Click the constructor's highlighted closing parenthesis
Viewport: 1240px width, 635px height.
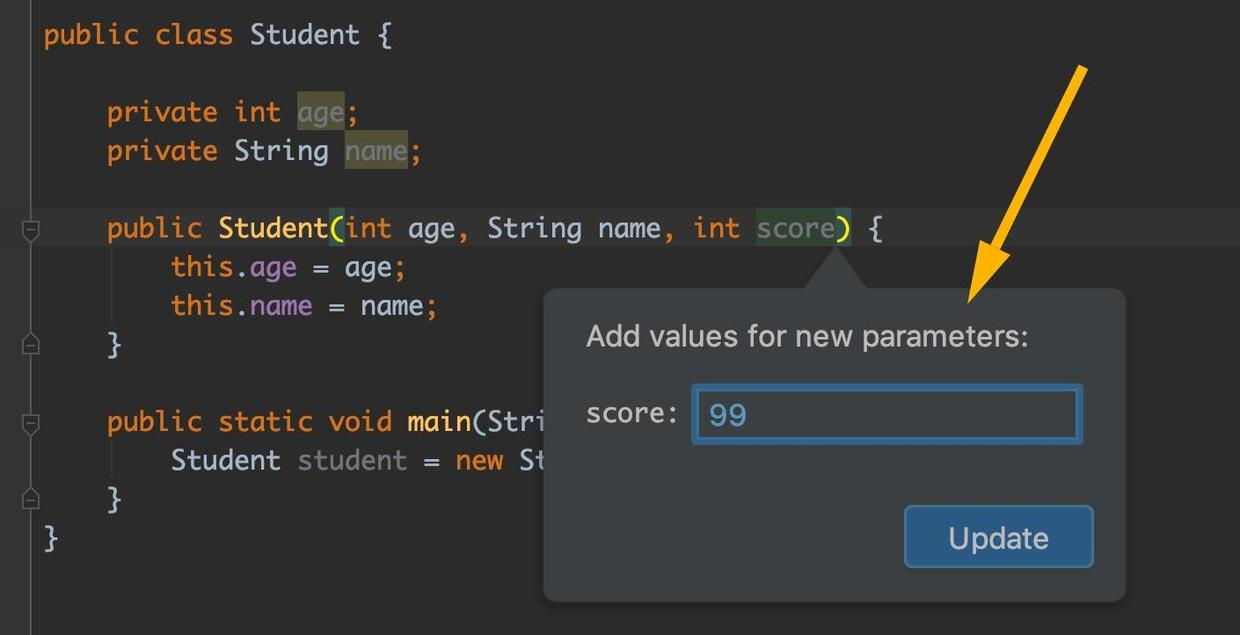point(844,229)
